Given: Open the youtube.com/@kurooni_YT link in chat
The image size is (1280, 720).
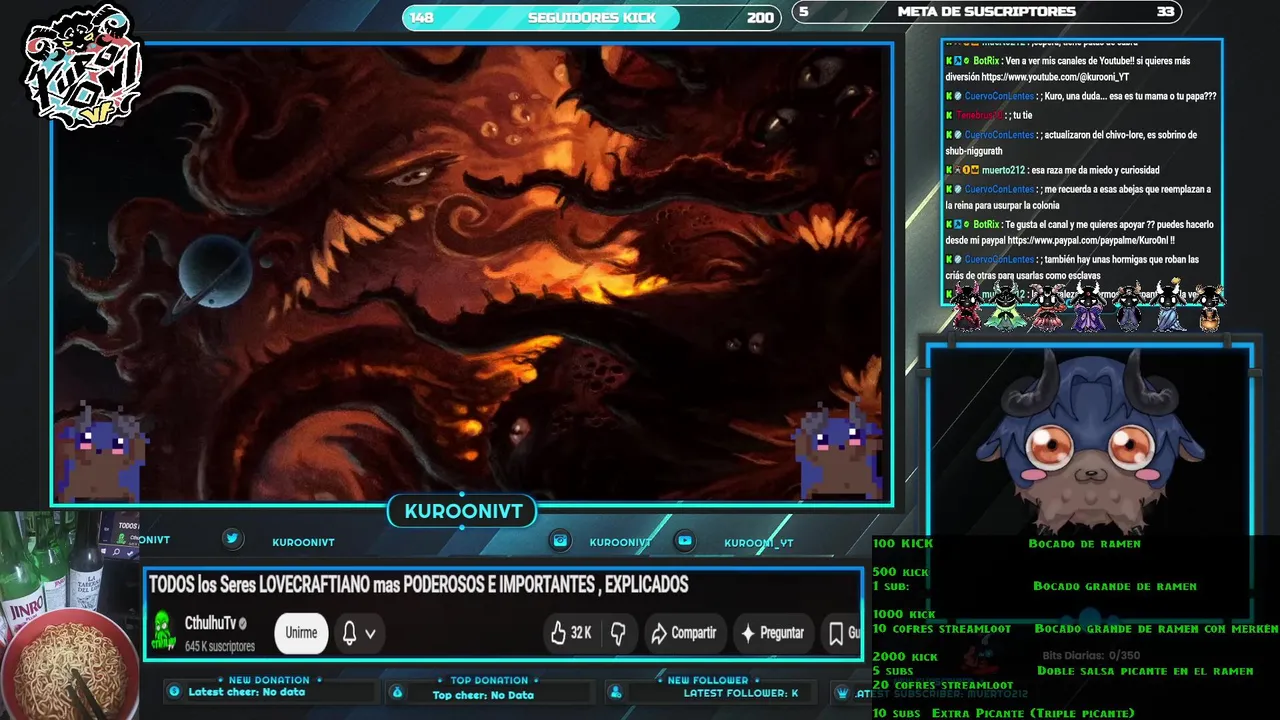Looking at the screenshot, I should [1055, 77].
